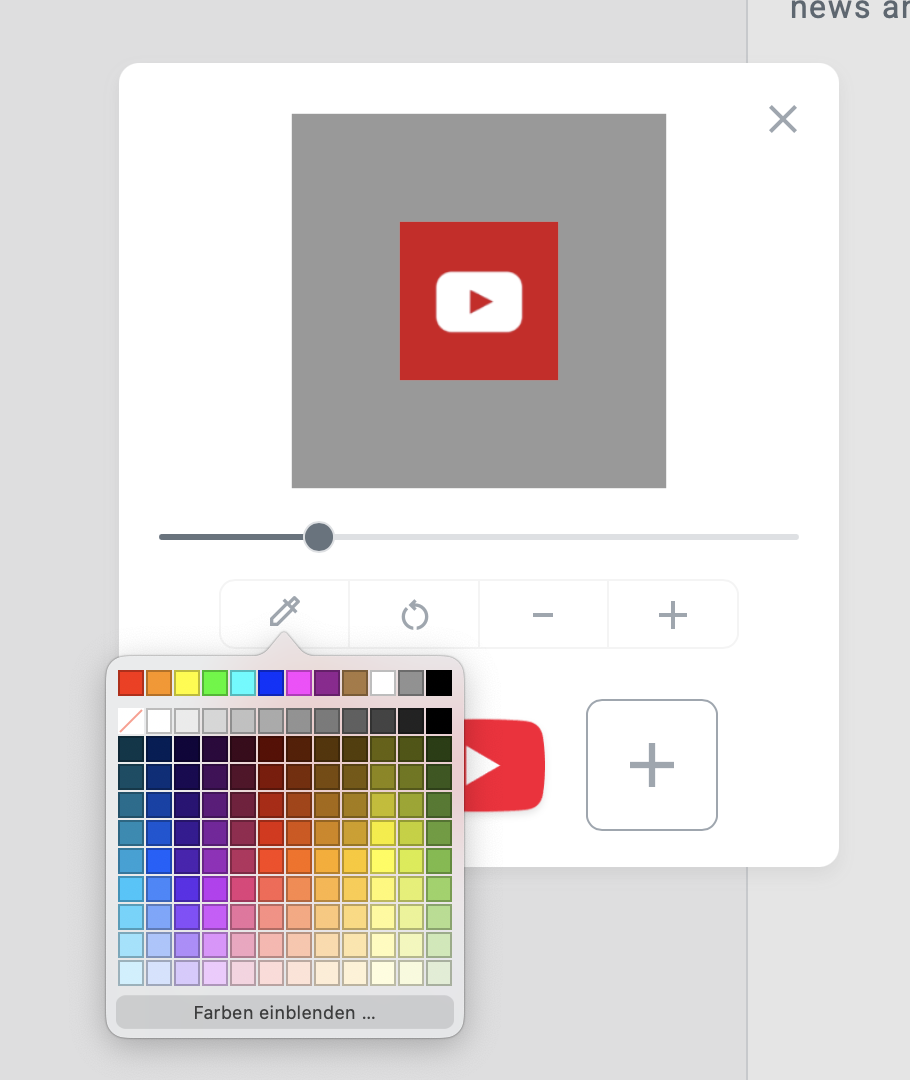This screenshot has height=1080, width=910.
Task: Click the YouTube icon preview image
Action: (479, 301)
